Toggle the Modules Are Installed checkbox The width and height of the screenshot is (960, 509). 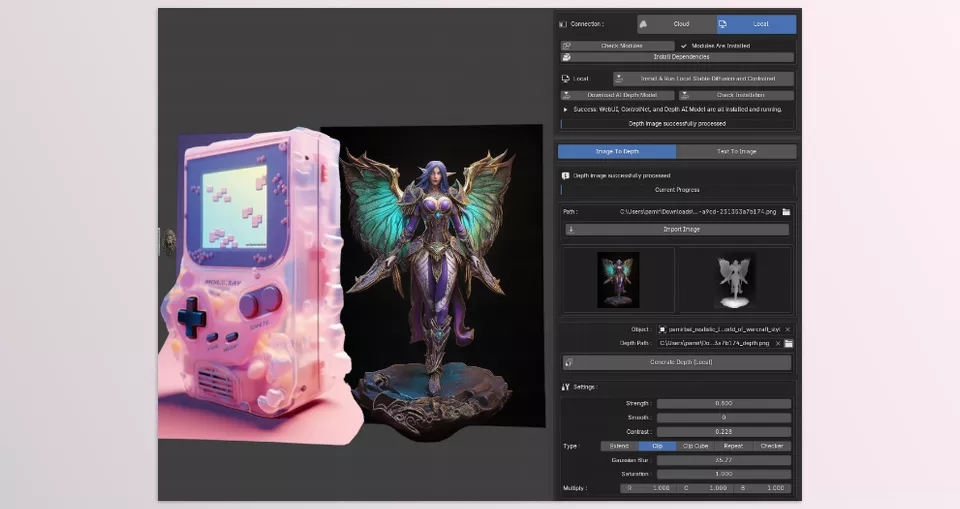[x=684, y=46]
